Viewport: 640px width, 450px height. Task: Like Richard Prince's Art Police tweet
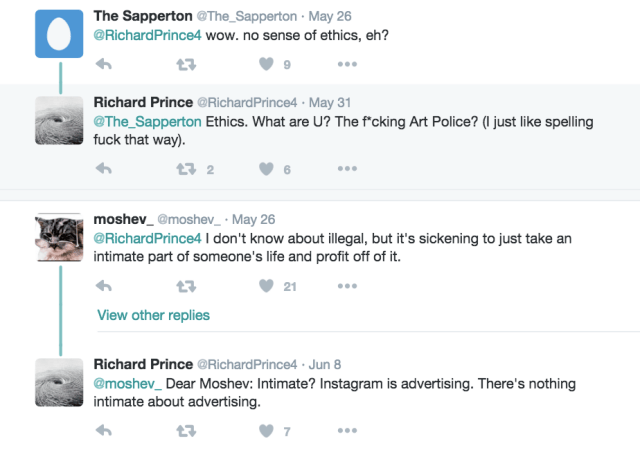coord(266,169)
